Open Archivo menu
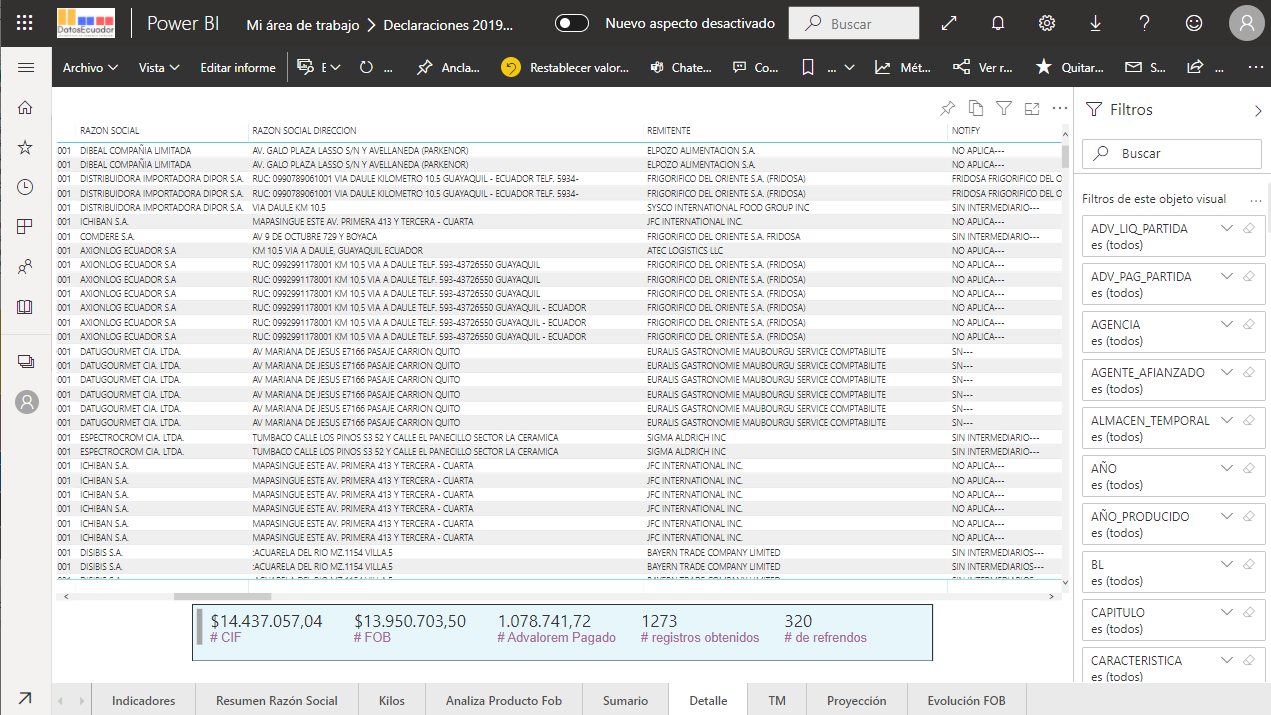Viewport: 1271px width, 715px height. pos(91,67)
